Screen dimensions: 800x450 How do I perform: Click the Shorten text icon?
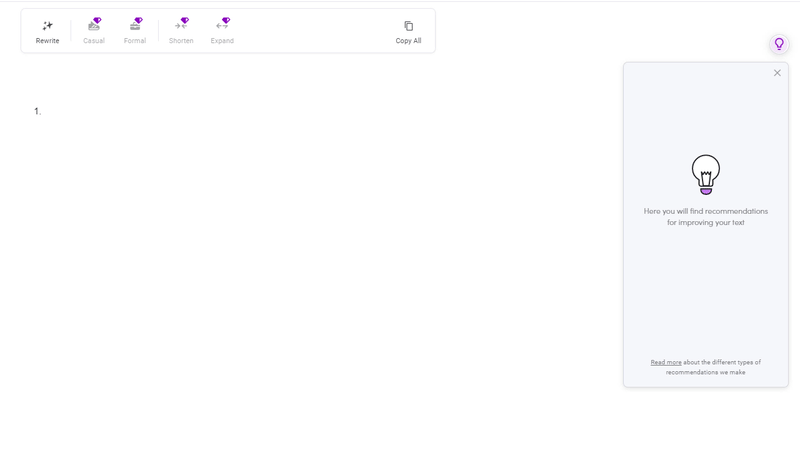(x=179, y=27)
